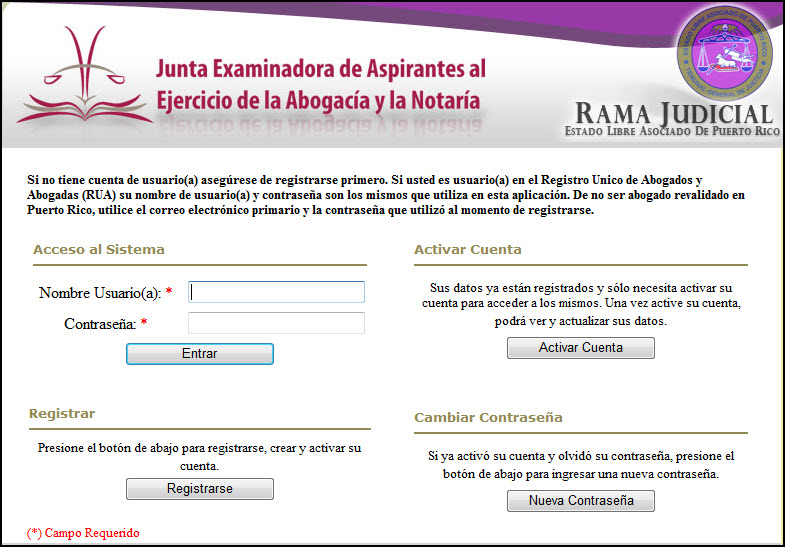Screen dimensions: 785x547
Task: Click the scales of justice book logo
Action: pos(85,82)
